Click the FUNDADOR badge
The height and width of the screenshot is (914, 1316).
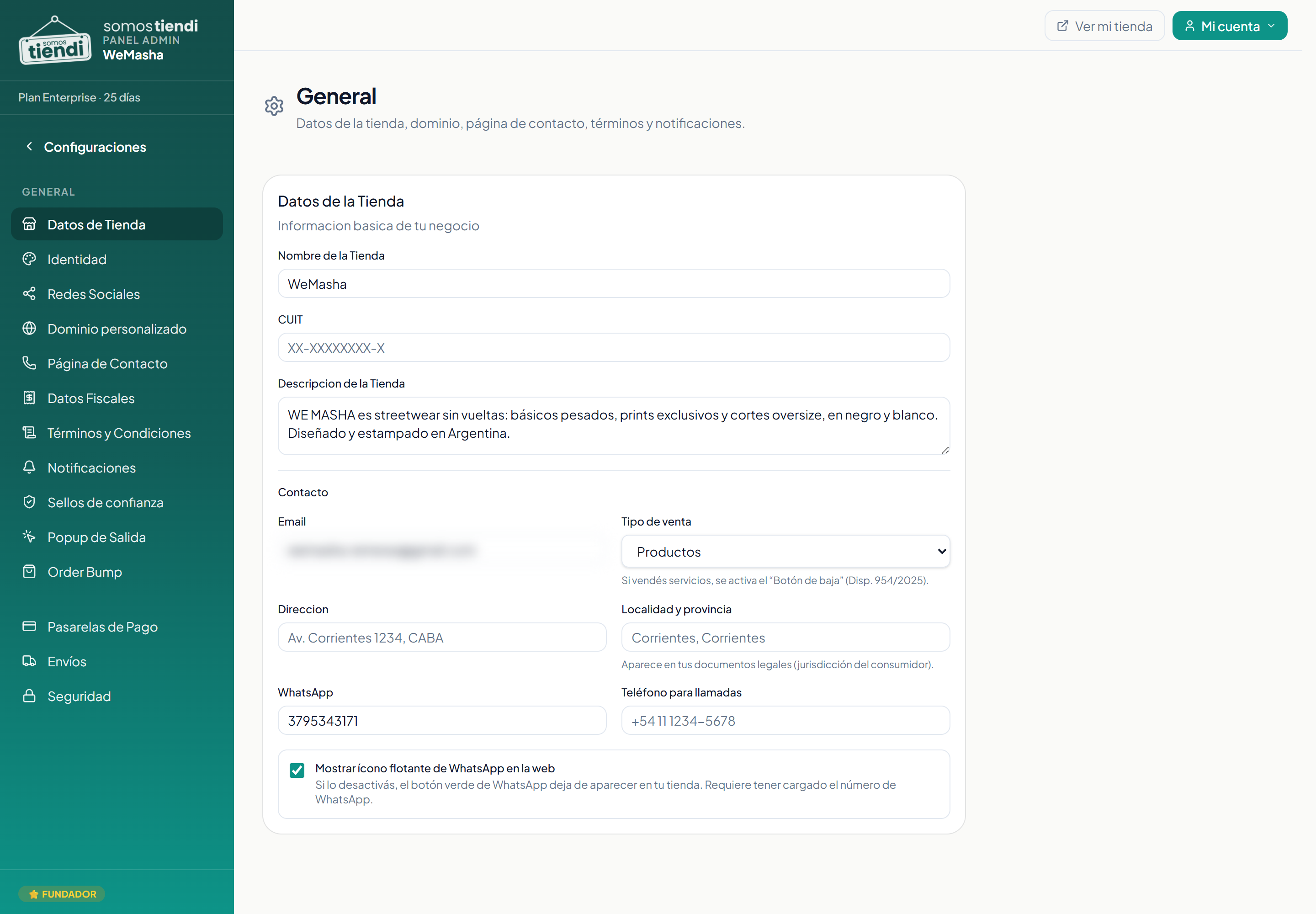click(62, 894)
